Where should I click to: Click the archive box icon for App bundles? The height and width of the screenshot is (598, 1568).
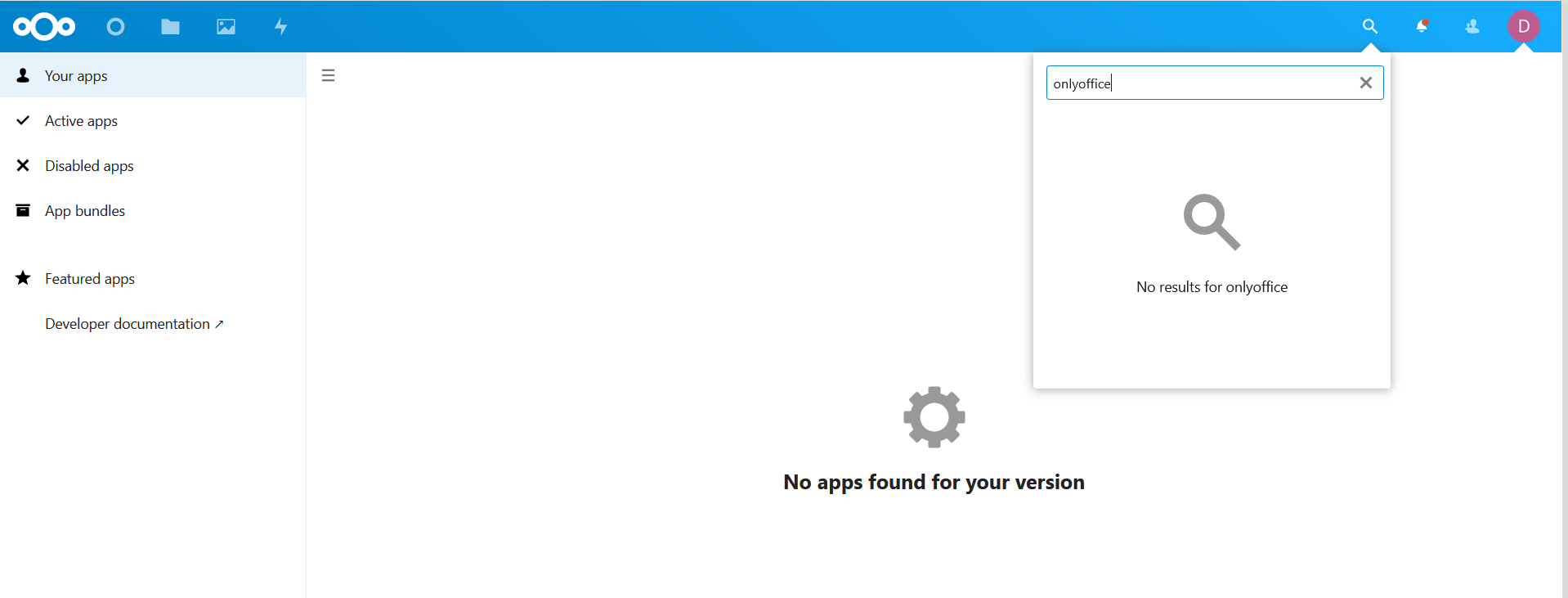pyautogui.click(x=23, y=211)
